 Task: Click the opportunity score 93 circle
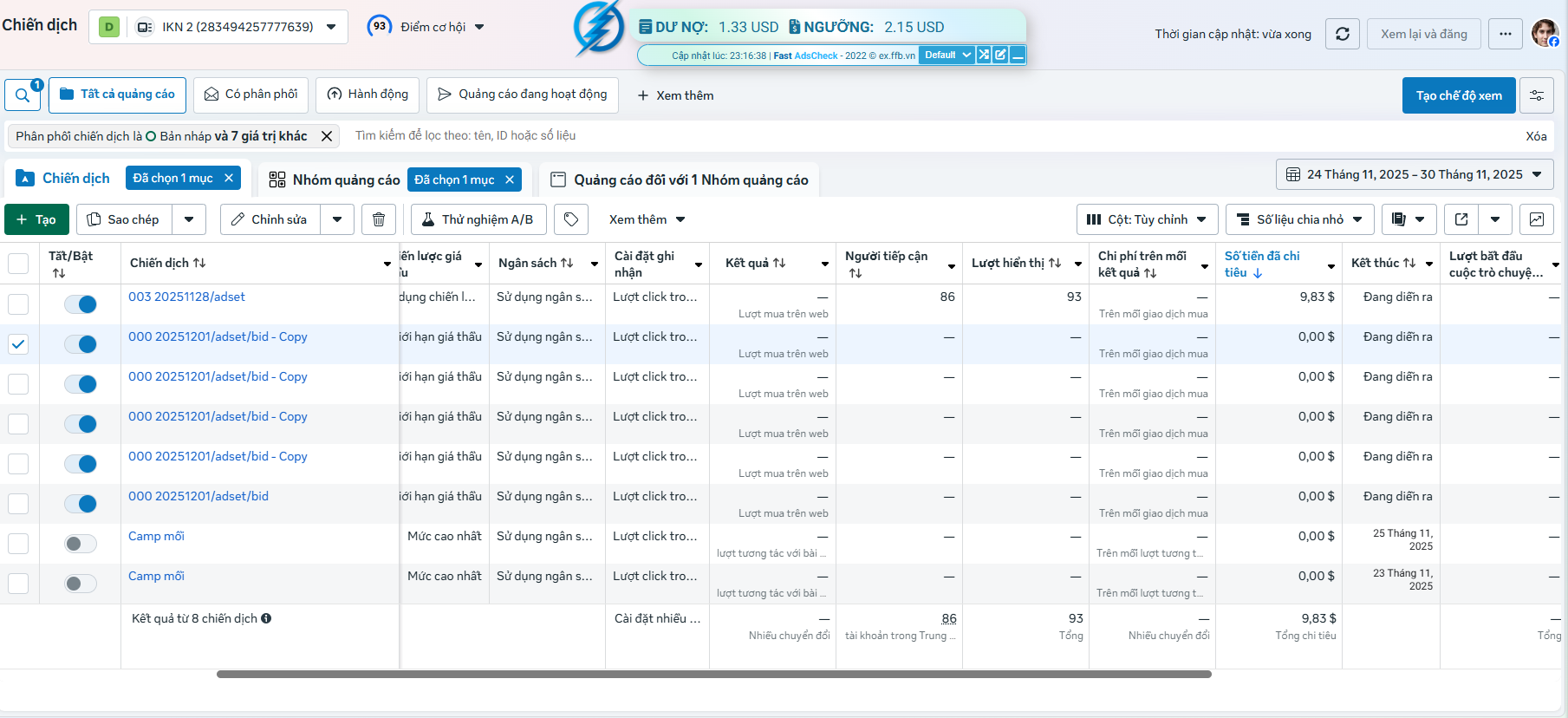coord(380,26)
